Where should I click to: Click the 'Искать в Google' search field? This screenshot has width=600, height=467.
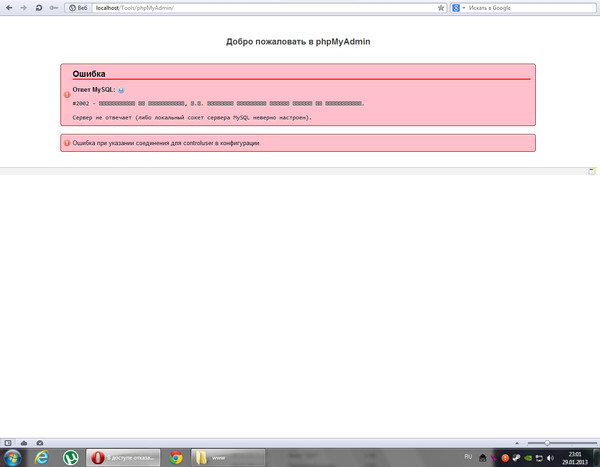pos(531,8)
